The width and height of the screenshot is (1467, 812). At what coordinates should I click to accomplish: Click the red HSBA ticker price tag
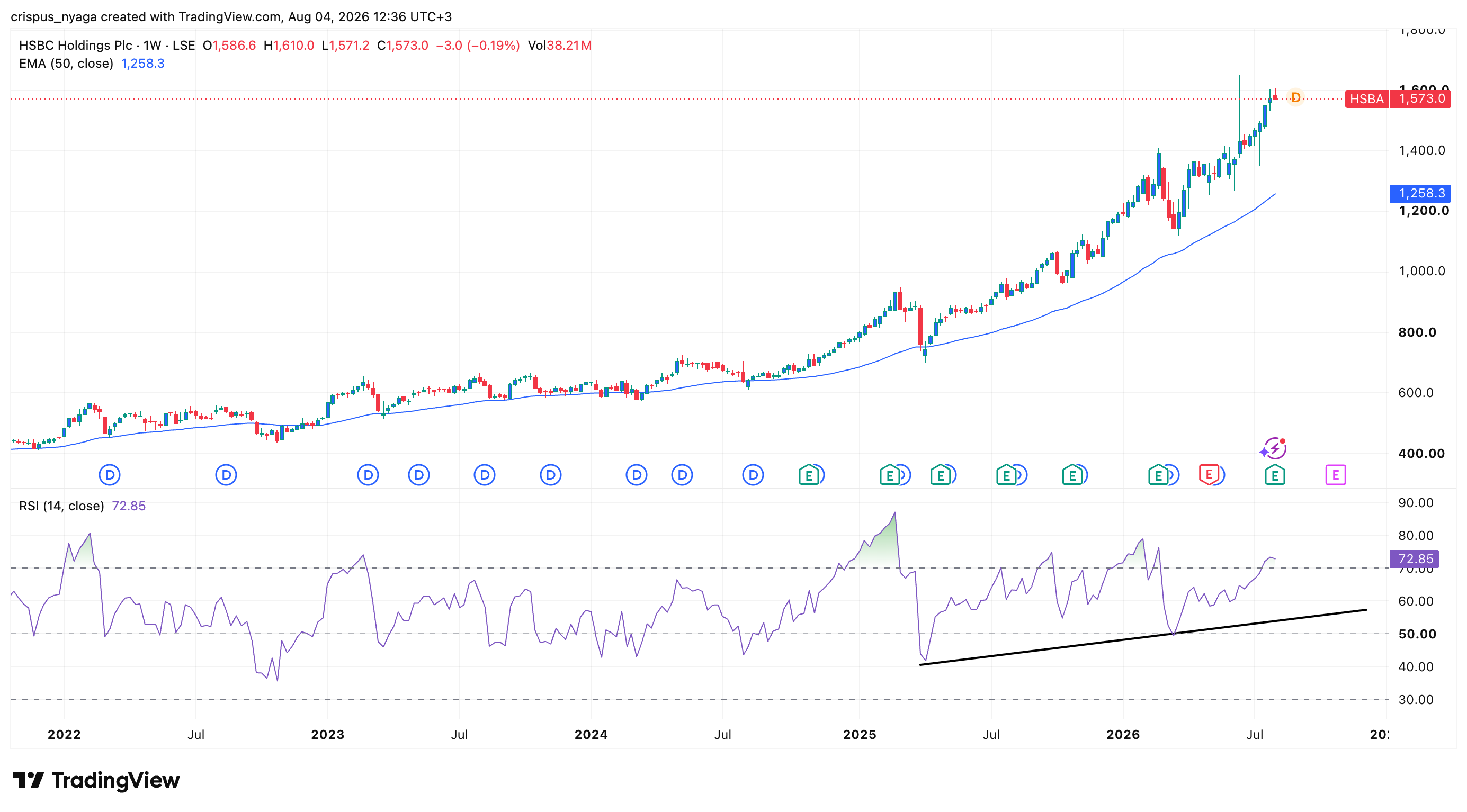(1367, 98)
